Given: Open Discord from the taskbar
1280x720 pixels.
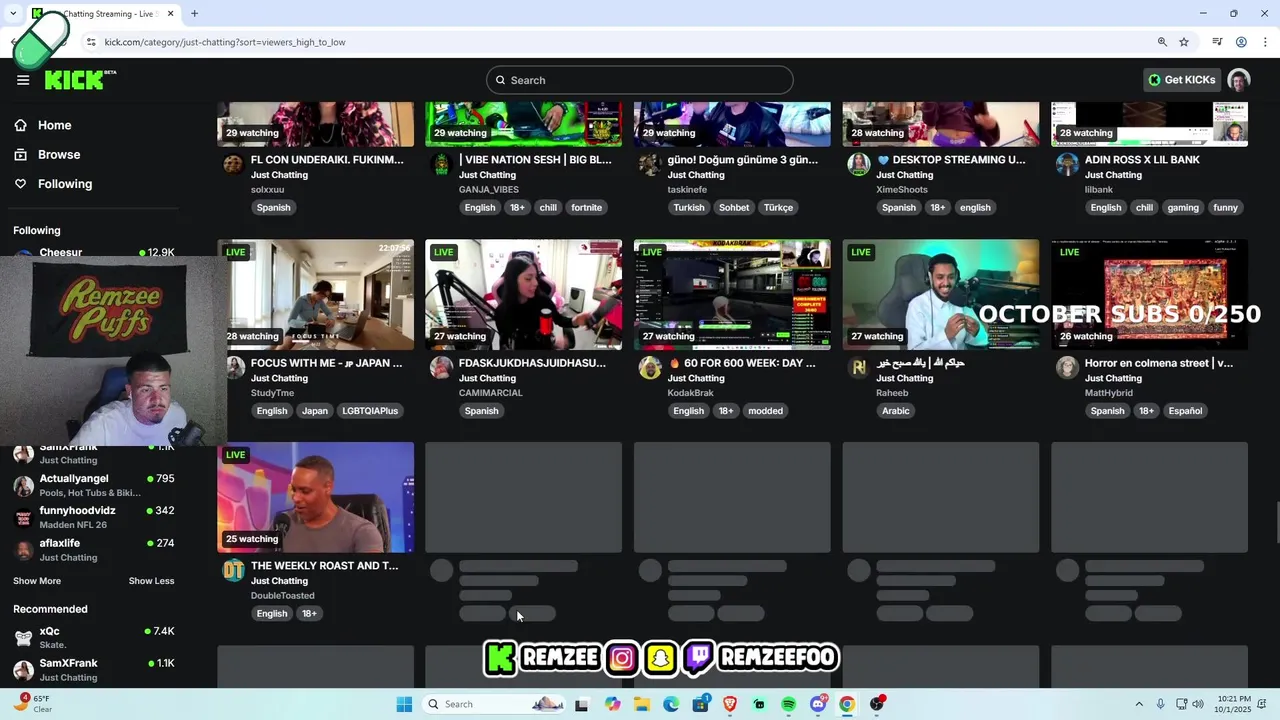Looking at the screenshot, I should pos(818,704).
